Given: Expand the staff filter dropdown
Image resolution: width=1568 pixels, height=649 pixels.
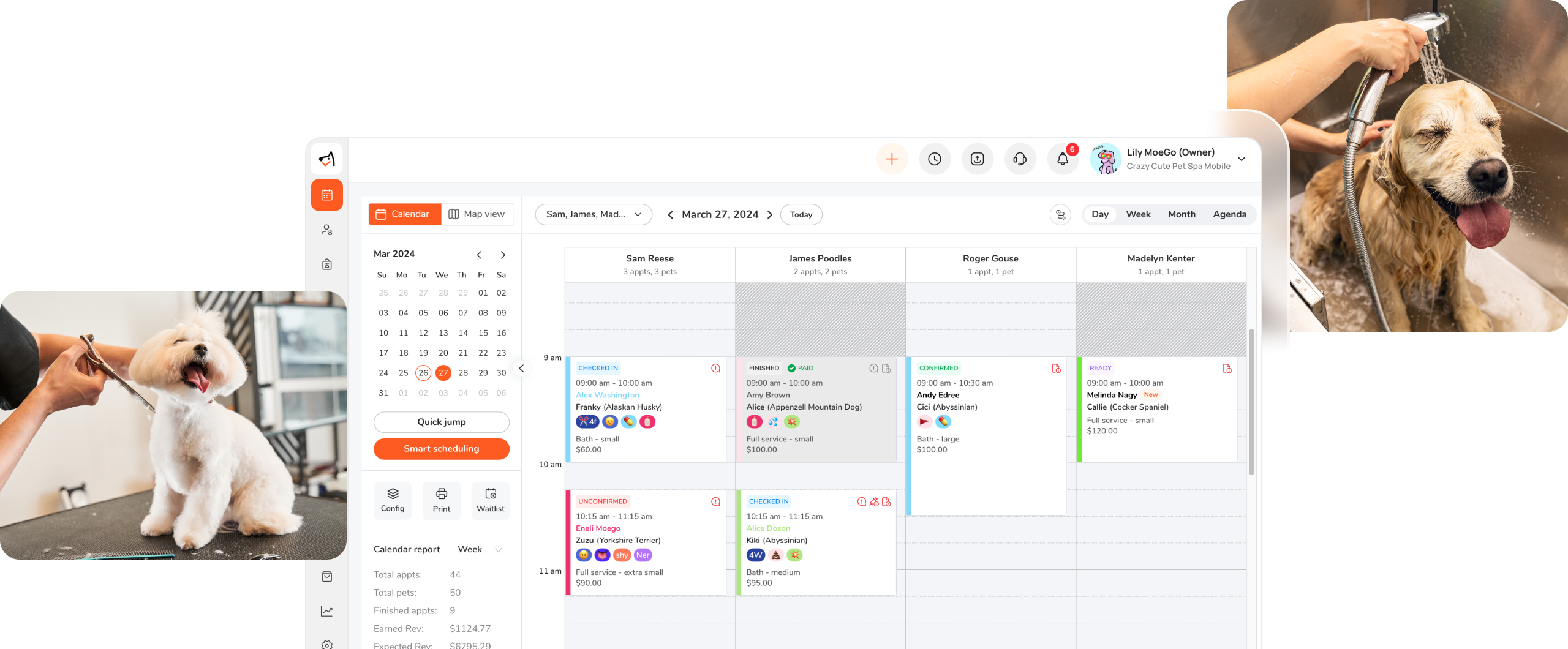Looking at the screenshot, I should (593, 214).
